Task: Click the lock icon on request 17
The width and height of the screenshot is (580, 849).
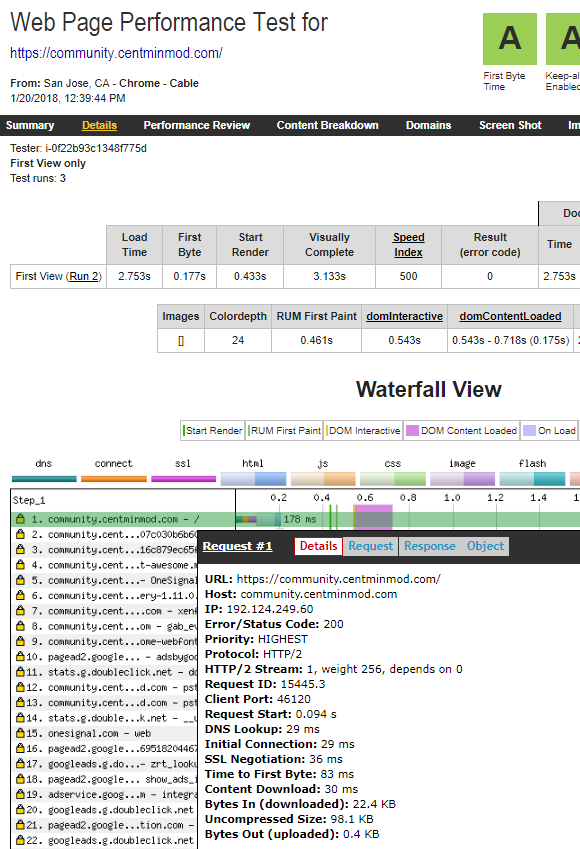Action: [x=20, y=763]
